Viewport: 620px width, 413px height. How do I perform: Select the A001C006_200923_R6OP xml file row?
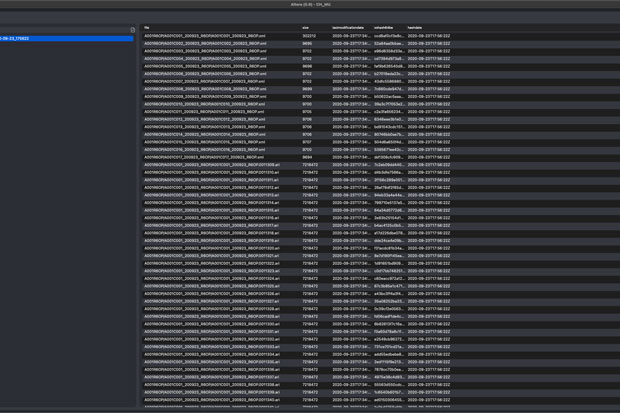pyautogui.click(x=381, y=74)
